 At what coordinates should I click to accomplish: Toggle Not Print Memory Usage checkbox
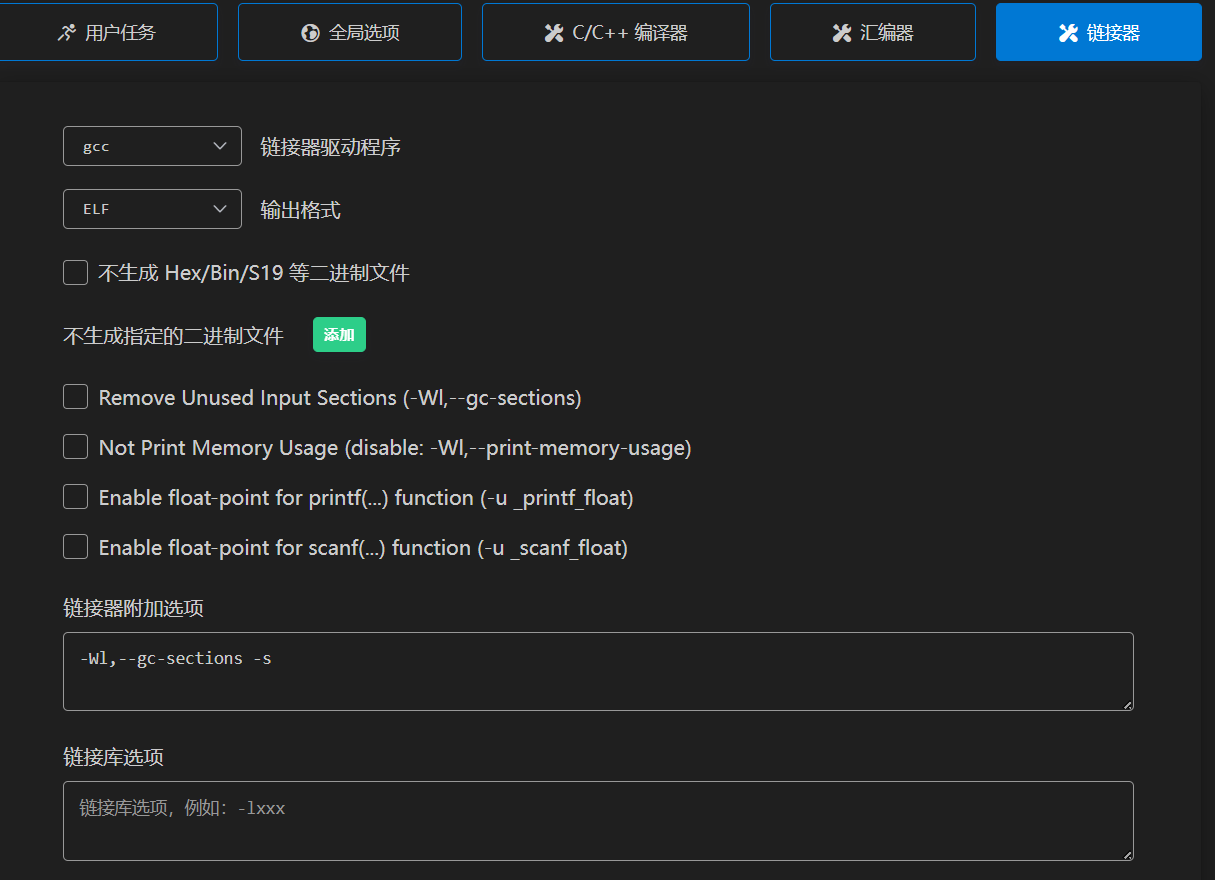[x=76, y=447]
